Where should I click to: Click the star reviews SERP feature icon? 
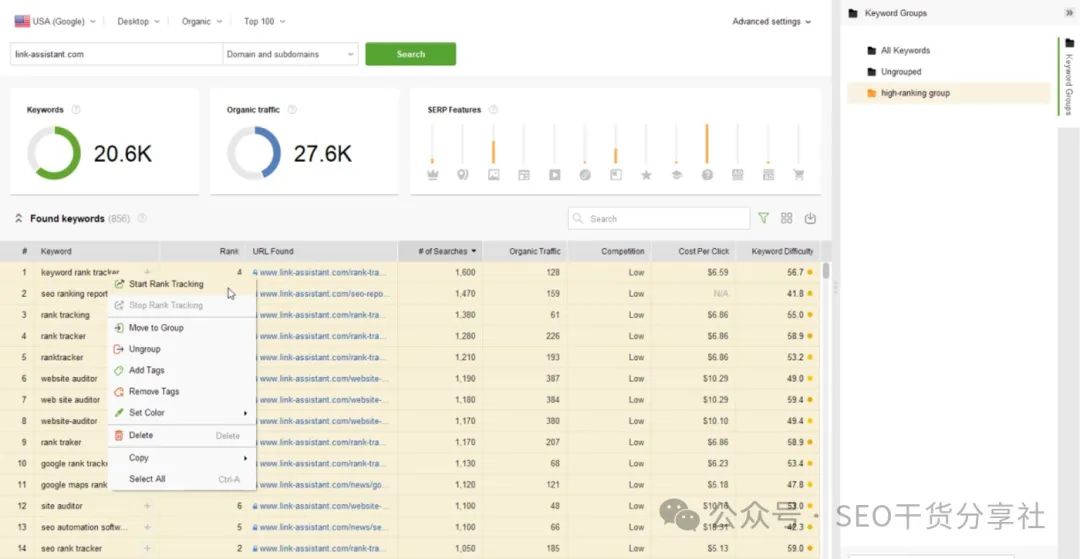click(x=646, y=175)
